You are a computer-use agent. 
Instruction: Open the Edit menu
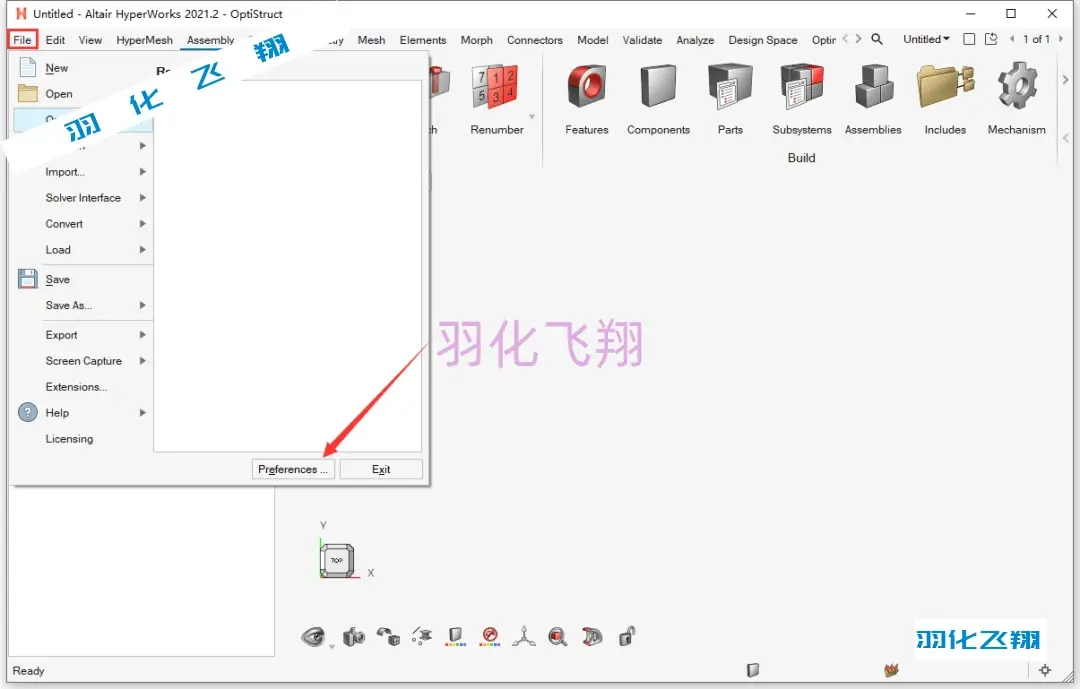[55, 40]
